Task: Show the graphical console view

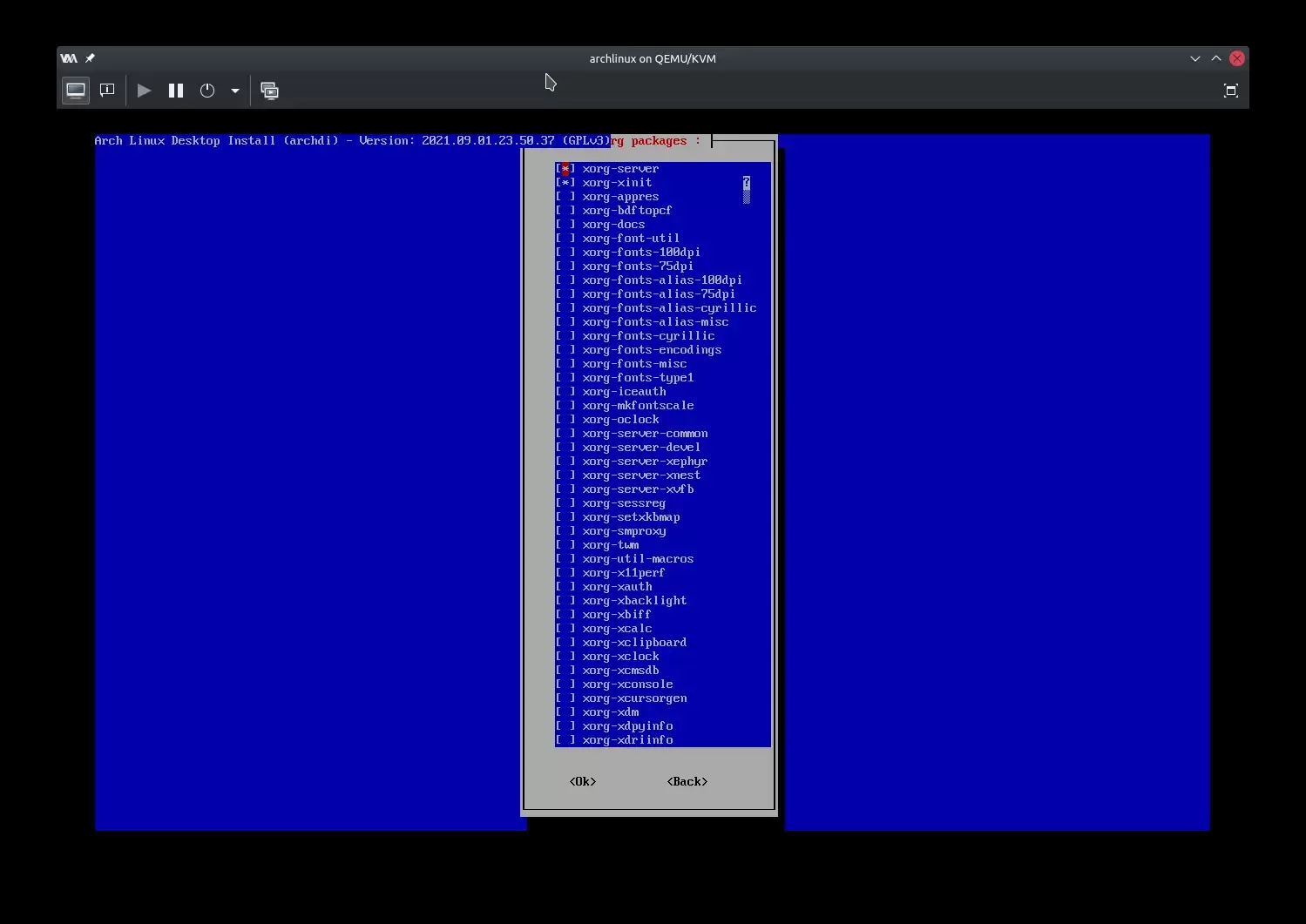Action: coord(76,91)
